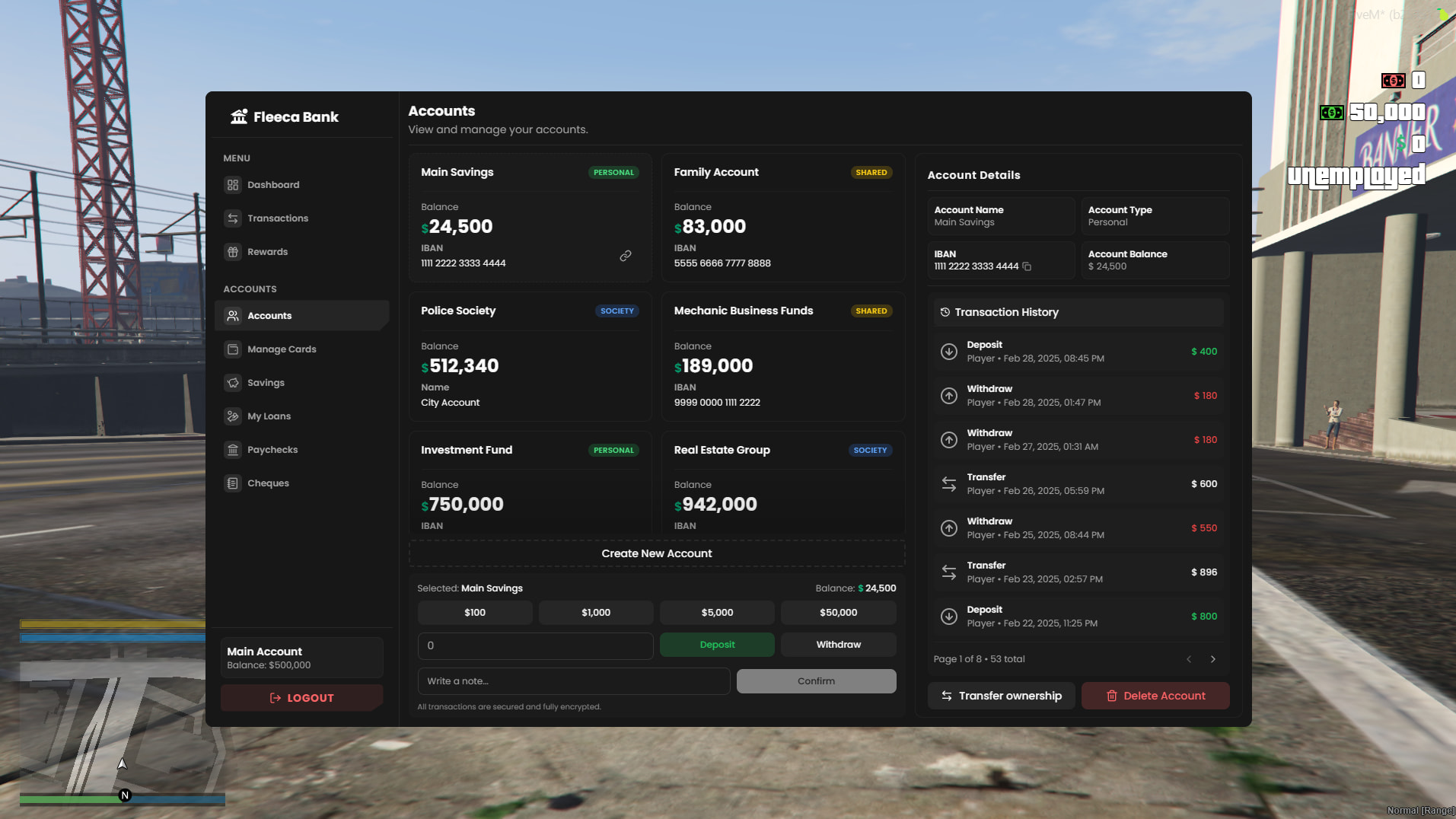
Task: Click the deposit icon for Feb 28 08:45 PM
Action: (x=949, y=352)
